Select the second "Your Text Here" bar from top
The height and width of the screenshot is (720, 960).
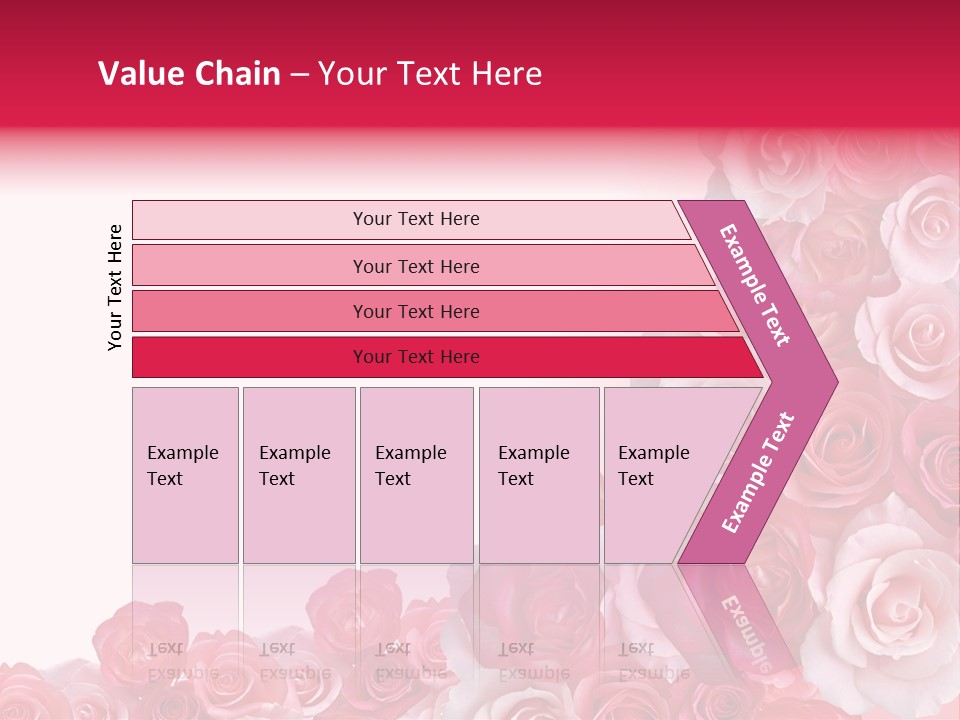tap(416, 266)
